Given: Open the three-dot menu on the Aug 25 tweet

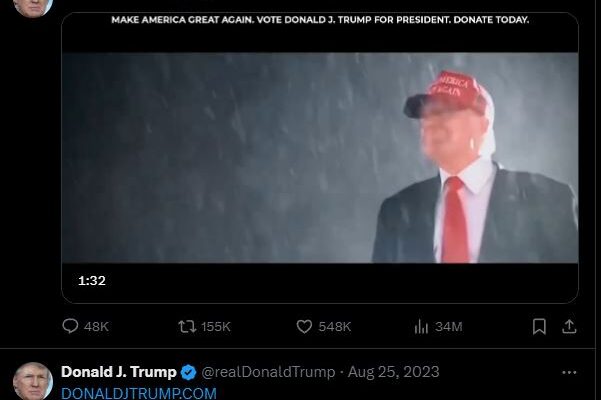Looking at the screenshot, I should 569,372.
